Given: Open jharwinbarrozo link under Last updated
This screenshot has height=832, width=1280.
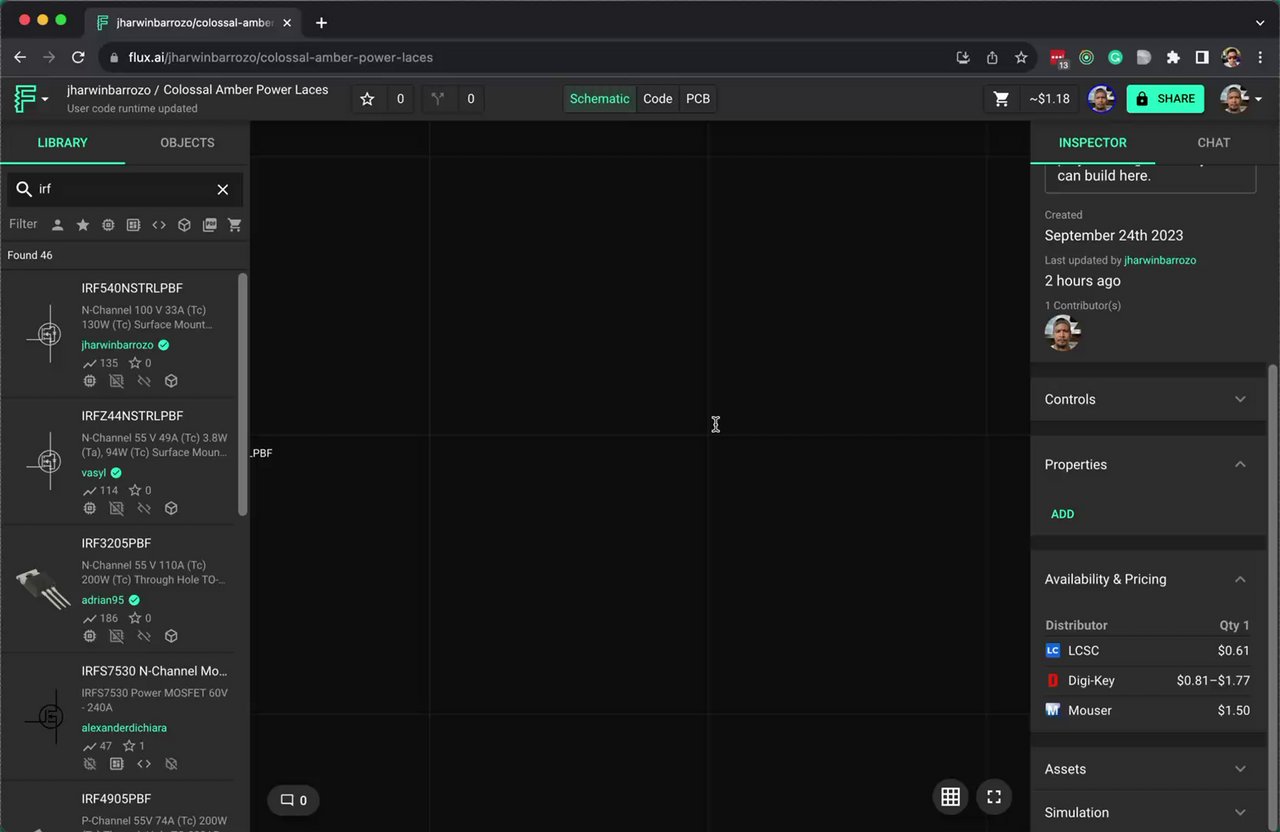Looking at the screenshot, I should 1160,260.
